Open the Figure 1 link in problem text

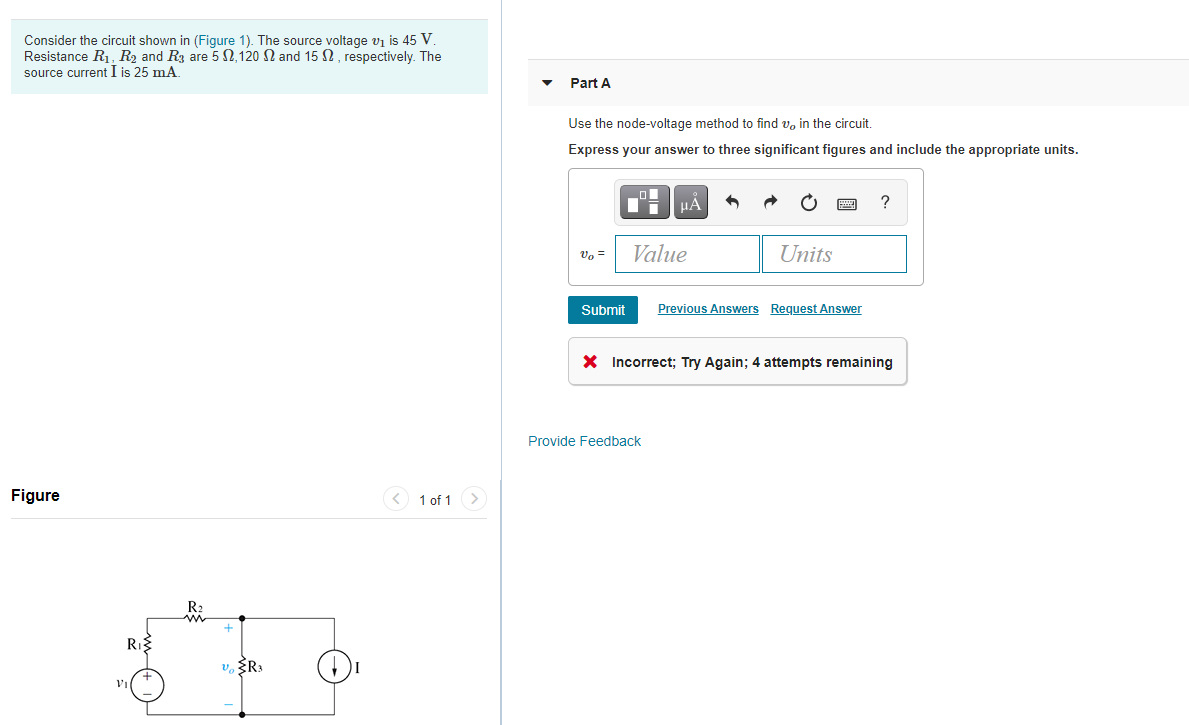(x=223, y=40)
